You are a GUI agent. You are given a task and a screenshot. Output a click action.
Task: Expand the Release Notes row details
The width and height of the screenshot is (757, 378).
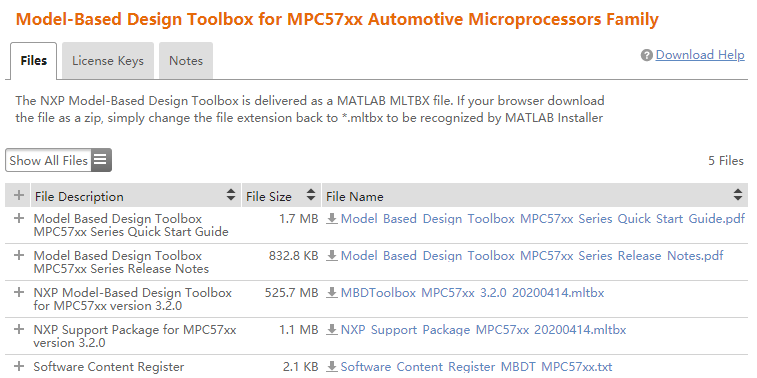[19, 255]
